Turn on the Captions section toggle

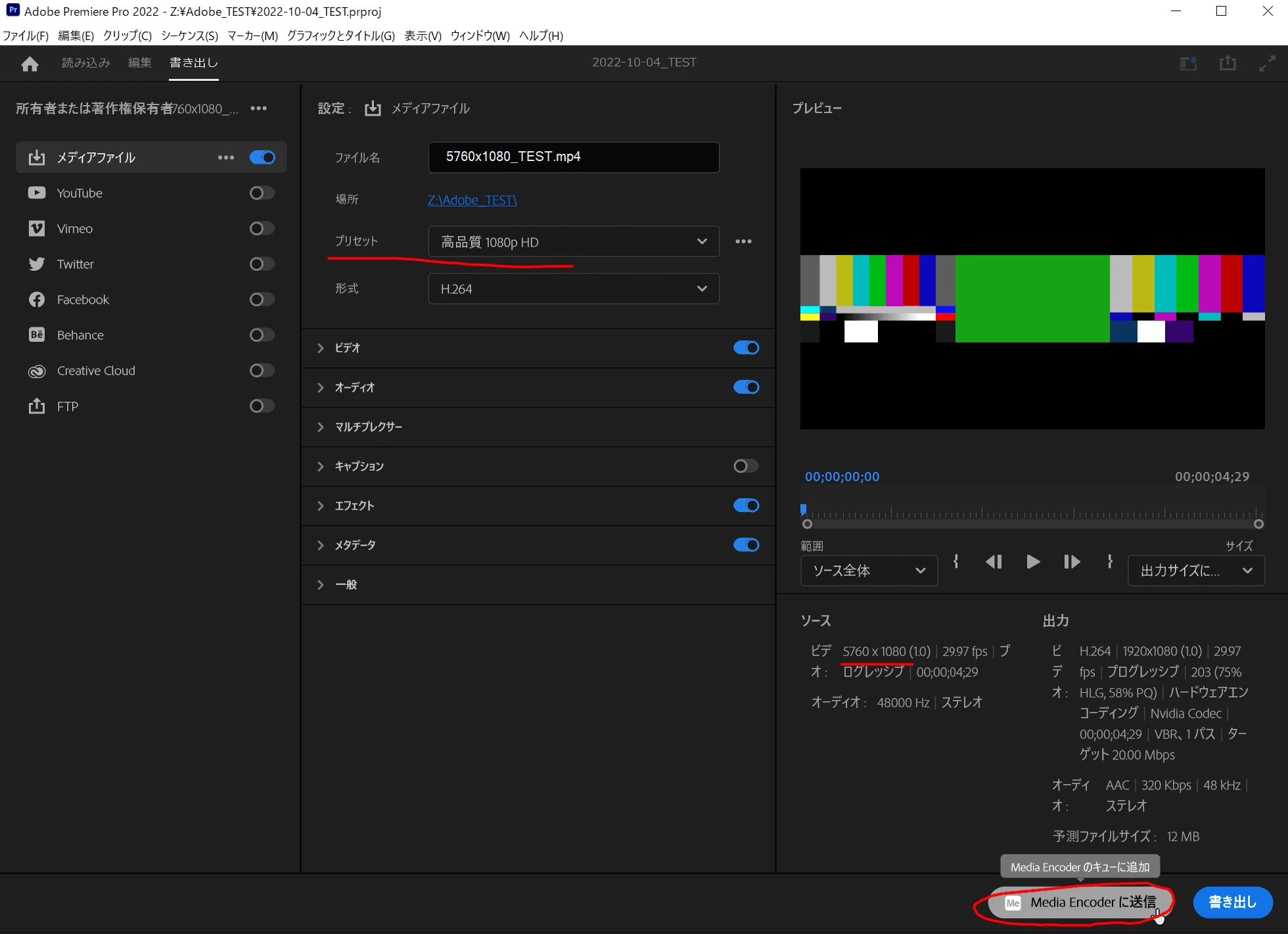click(746, 466)
